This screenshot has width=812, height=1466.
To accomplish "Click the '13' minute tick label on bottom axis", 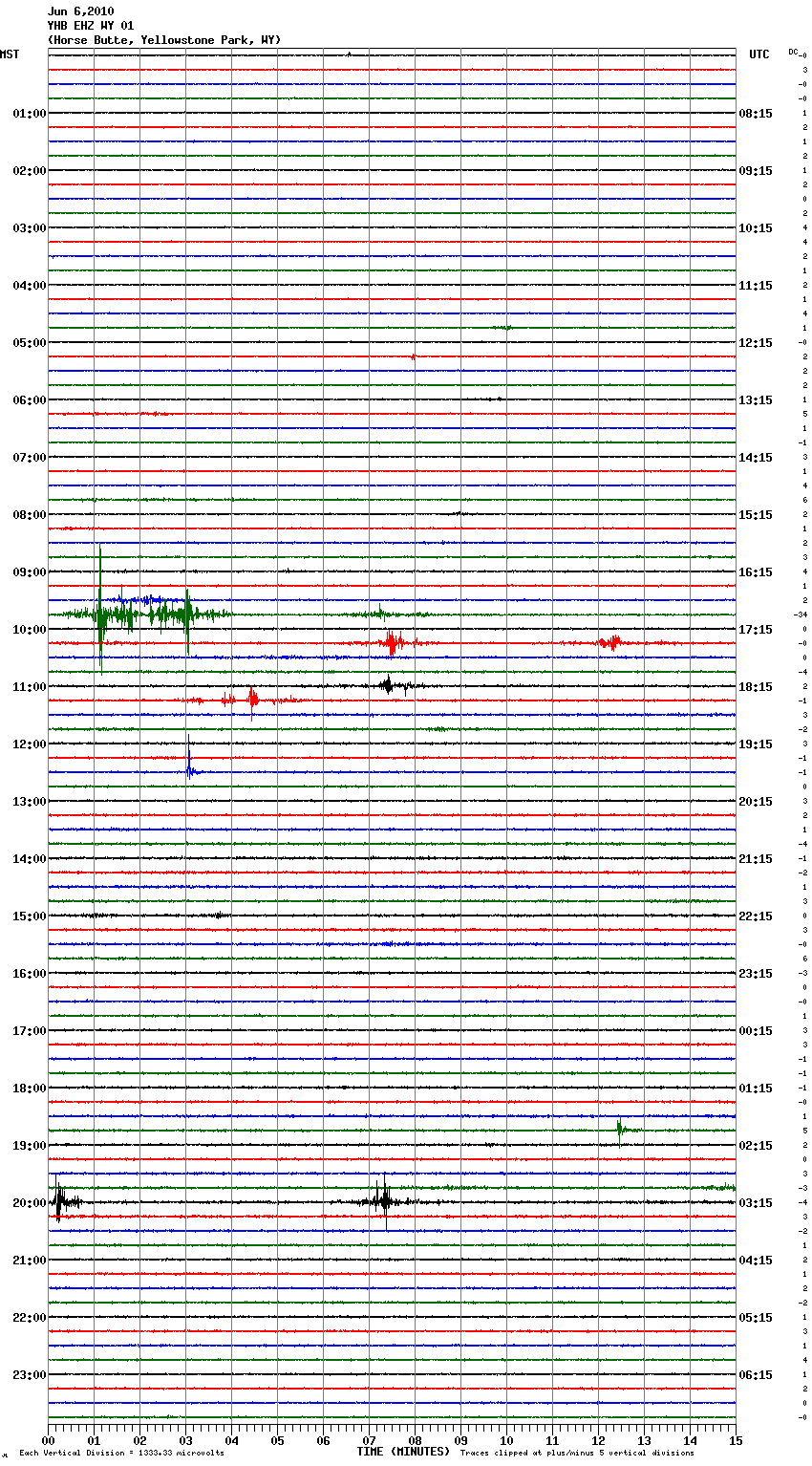I will tap(644, 1440).
